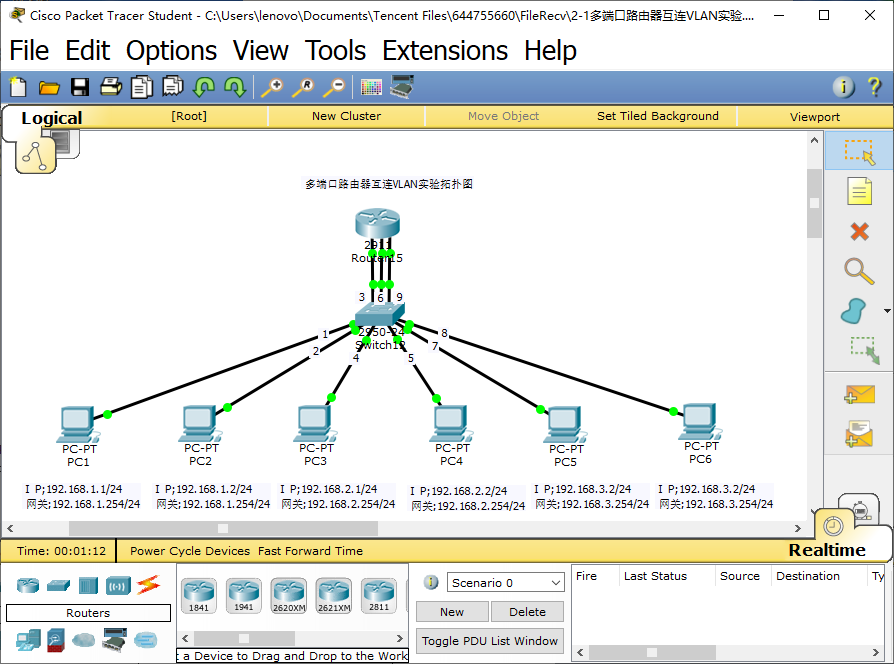Switch to the Realtime mode tab

827,550
